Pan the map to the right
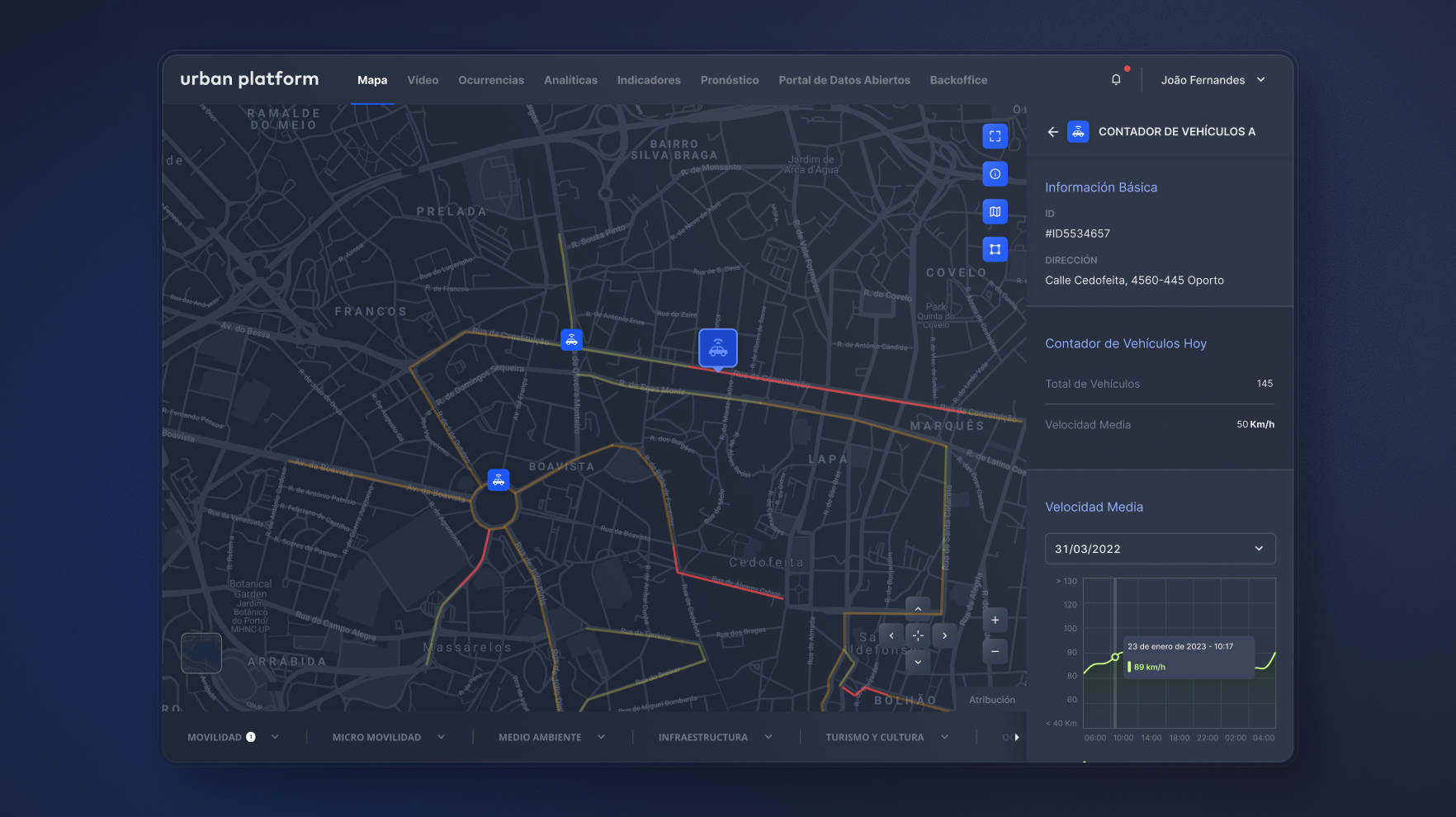The height and width of the screenshot is (817, 1456). [x=944, y=635]
